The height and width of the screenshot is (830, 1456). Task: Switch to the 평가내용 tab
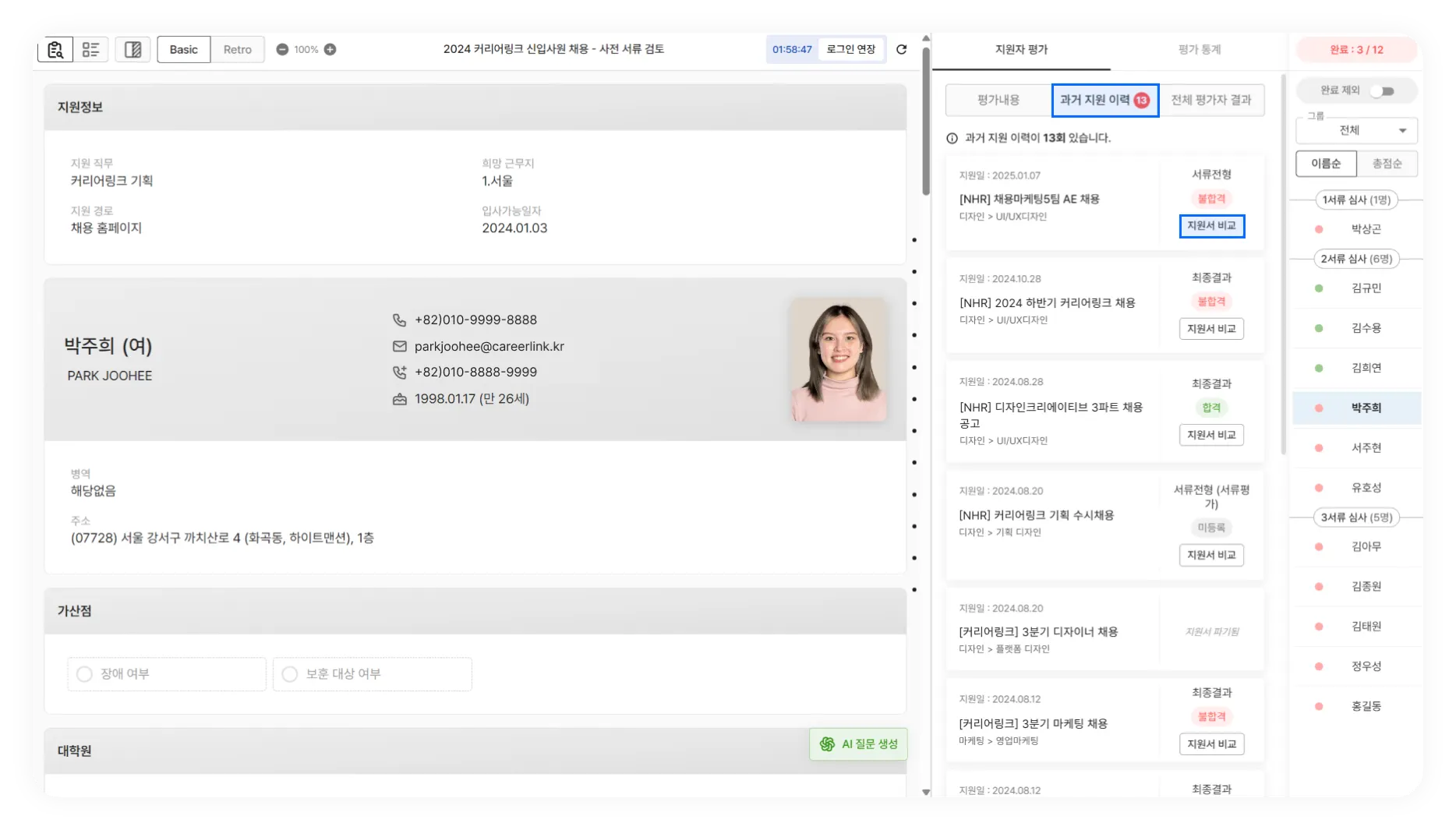[998, 100]
